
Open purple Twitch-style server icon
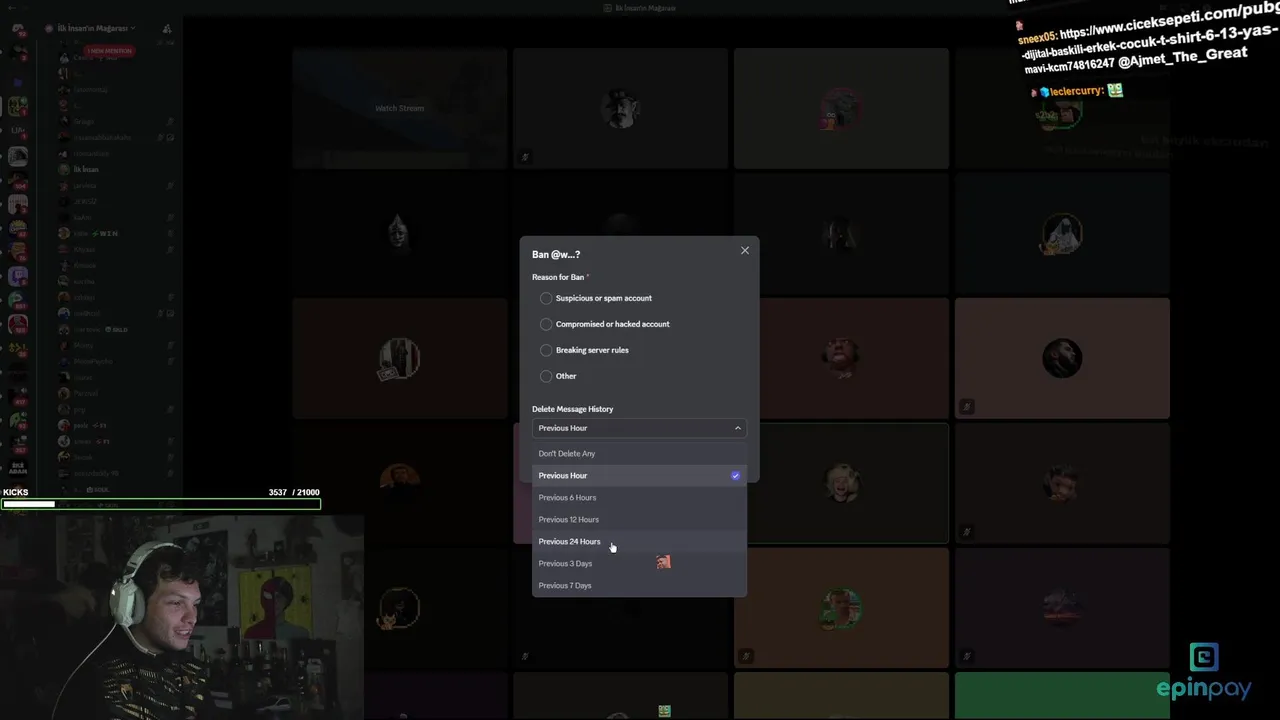click(17, 274)
